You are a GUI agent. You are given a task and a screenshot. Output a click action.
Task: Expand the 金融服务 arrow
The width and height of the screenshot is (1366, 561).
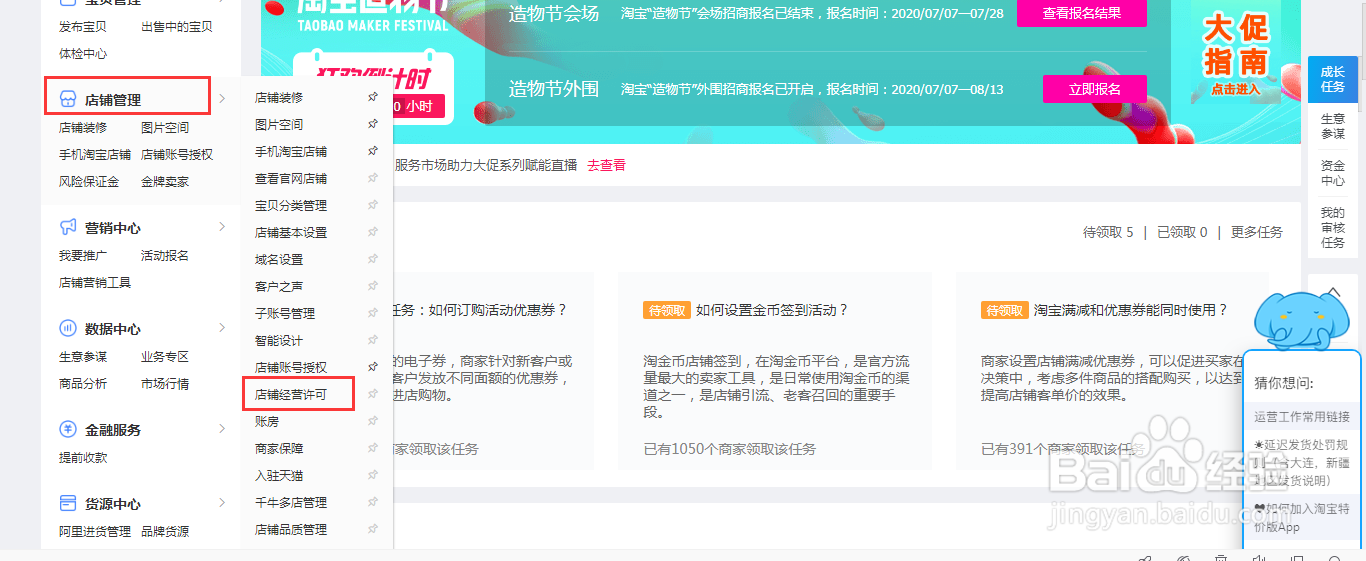pos(222,428)
